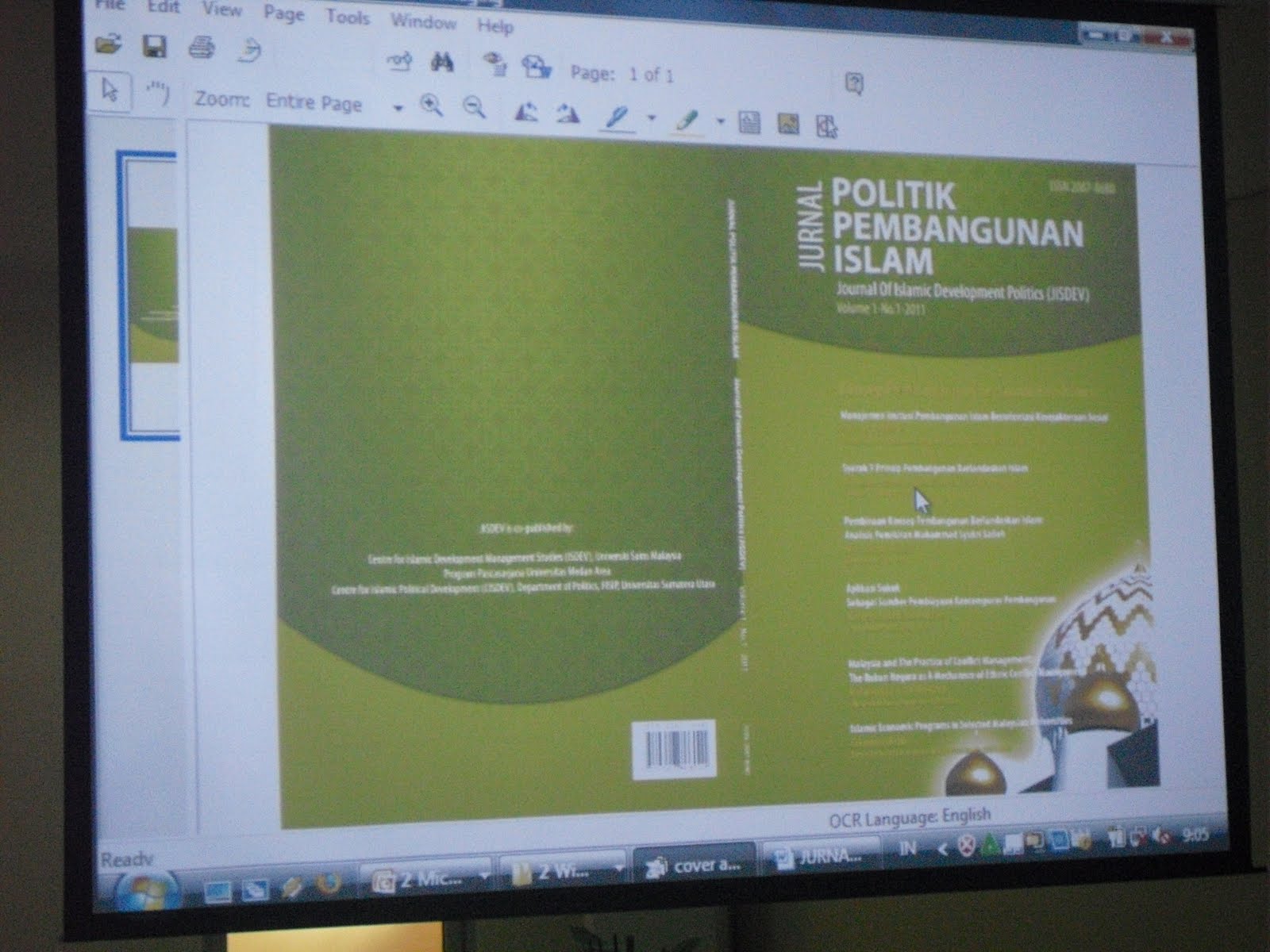The width and height of the screenshot is (1270, 952).
Task: Open the Page menu
Action: tap(283, 13)
